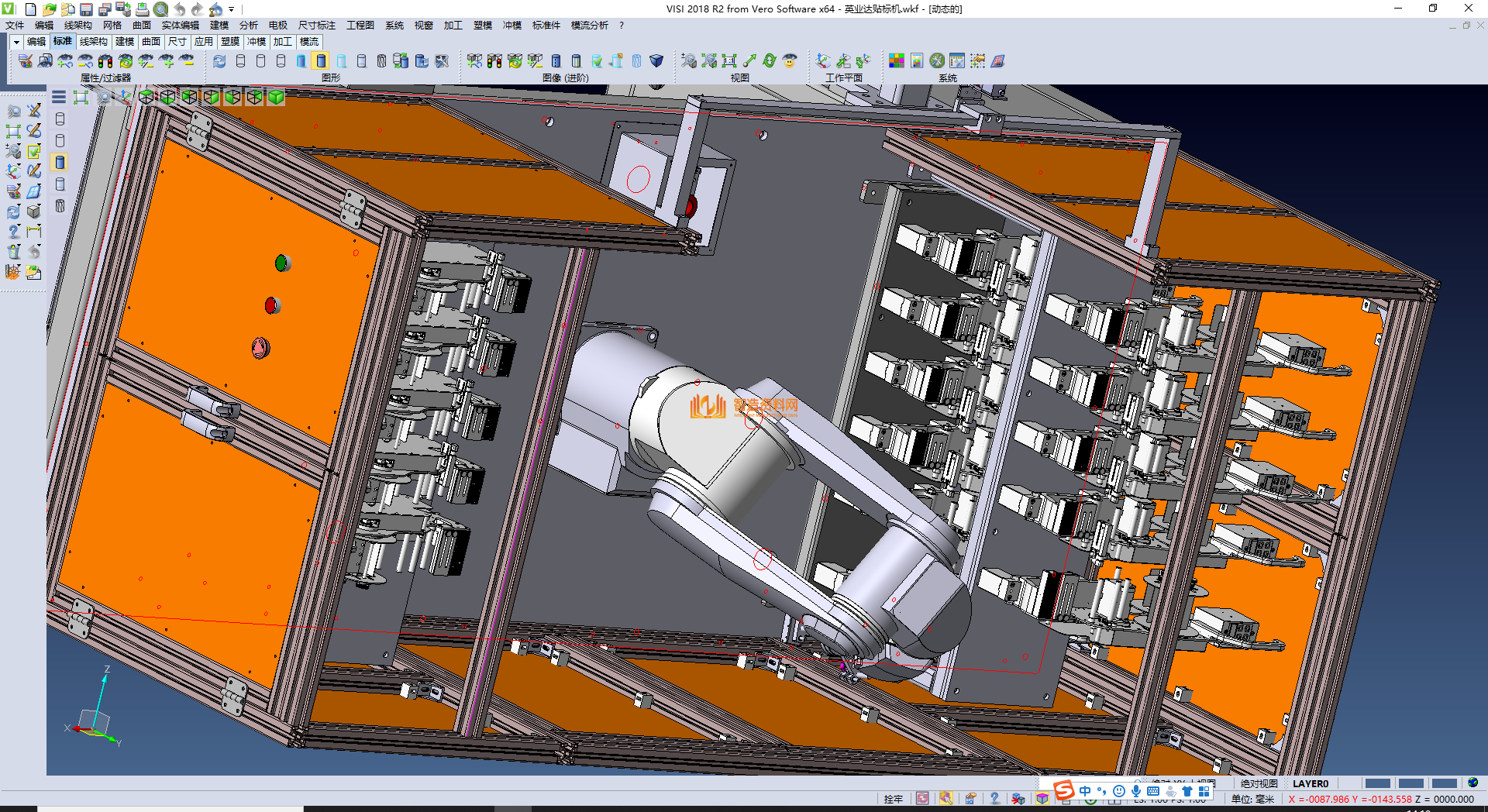Click the LAYER0 label in status bar
This screenshot has height=812, width=1488.
(x=1310, y=783)
